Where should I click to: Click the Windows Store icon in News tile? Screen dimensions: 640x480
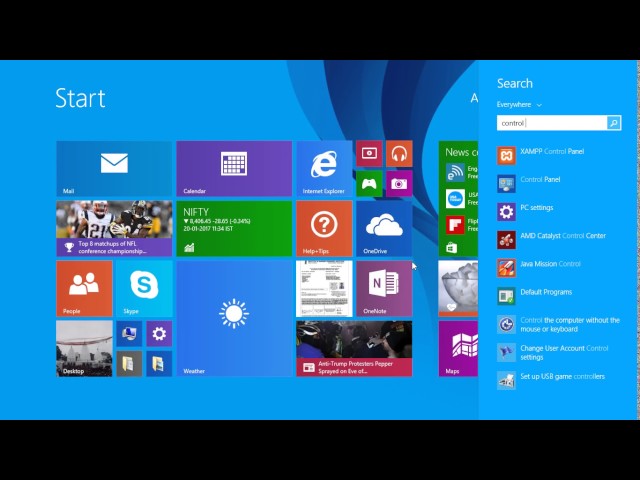tap(451, 248)
